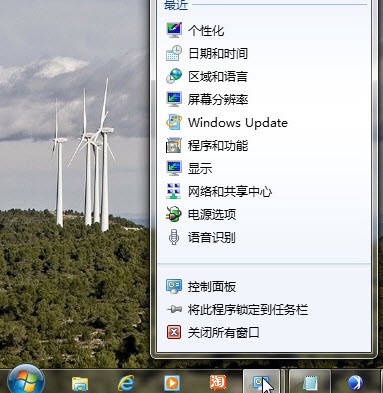Click the 屏幕分辨率 monitor icon

174,99
